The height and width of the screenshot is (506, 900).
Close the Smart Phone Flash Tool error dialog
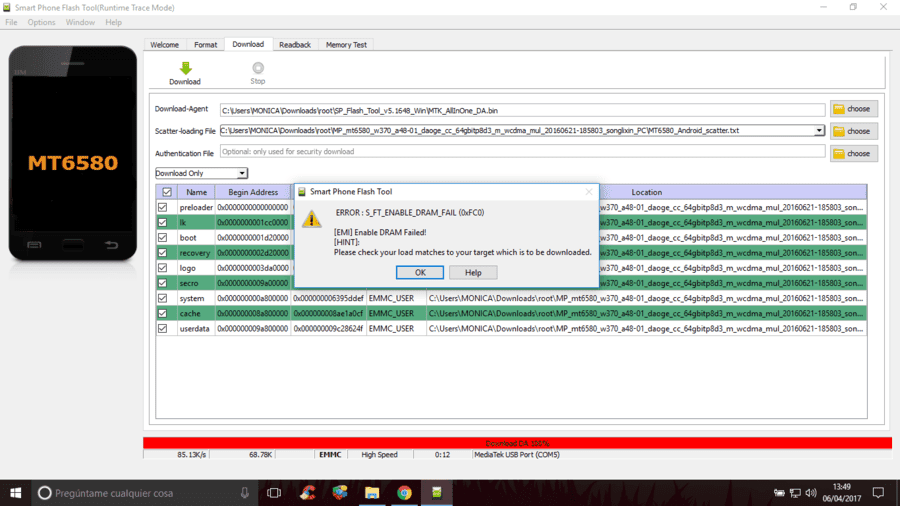tap(588, 192)
